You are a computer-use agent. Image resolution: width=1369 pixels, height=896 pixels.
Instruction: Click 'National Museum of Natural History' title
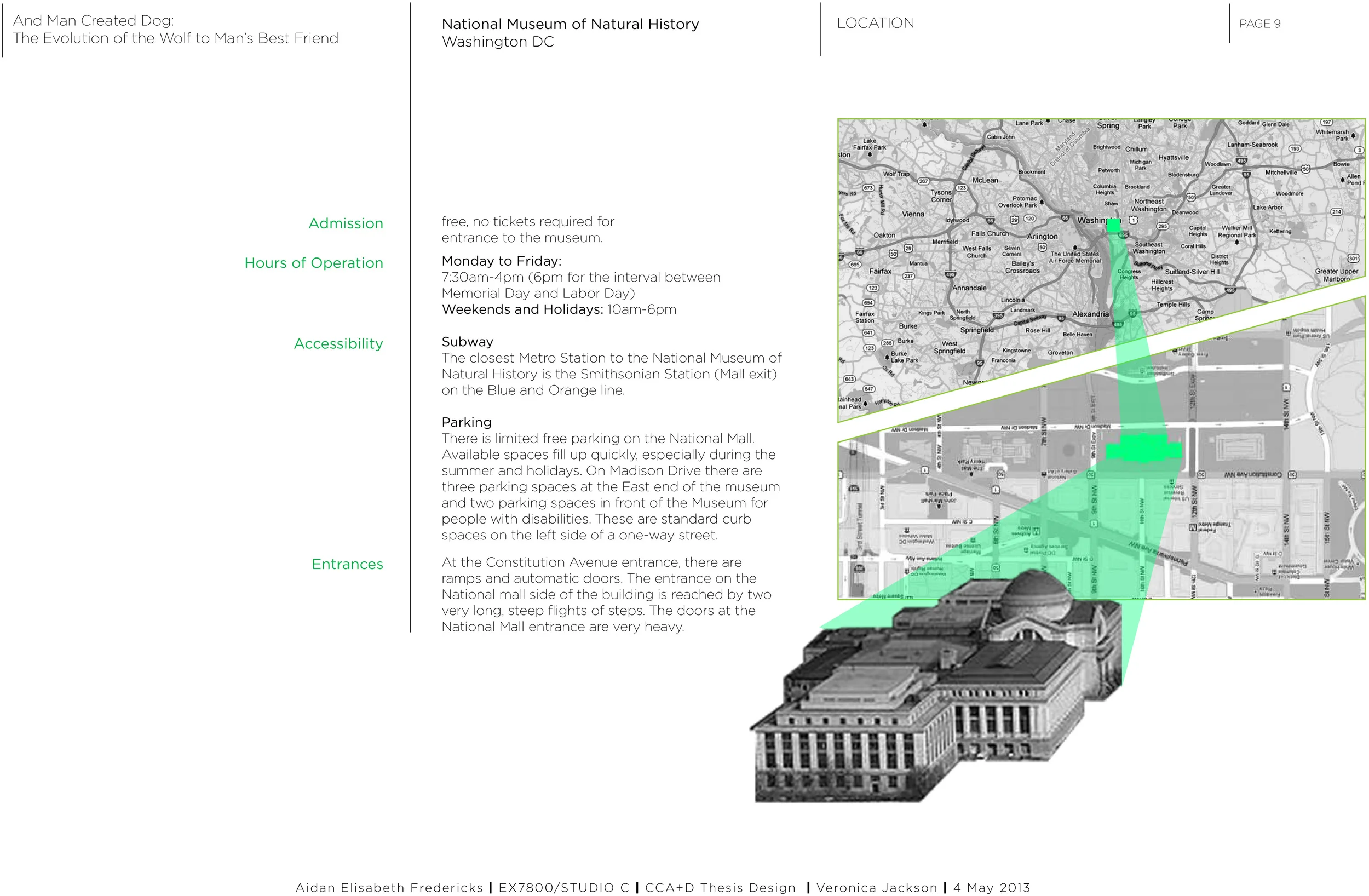pyautogui.click(x=570, y=24)
